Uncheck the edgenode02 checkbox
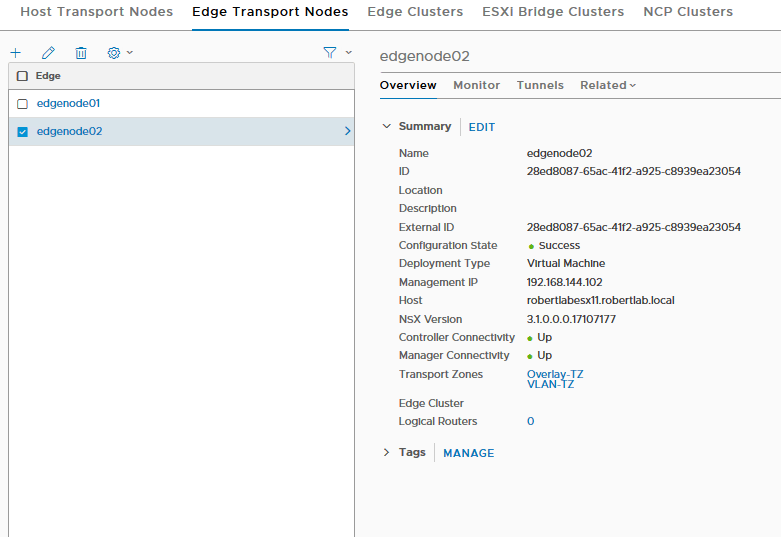 (22, 132)
